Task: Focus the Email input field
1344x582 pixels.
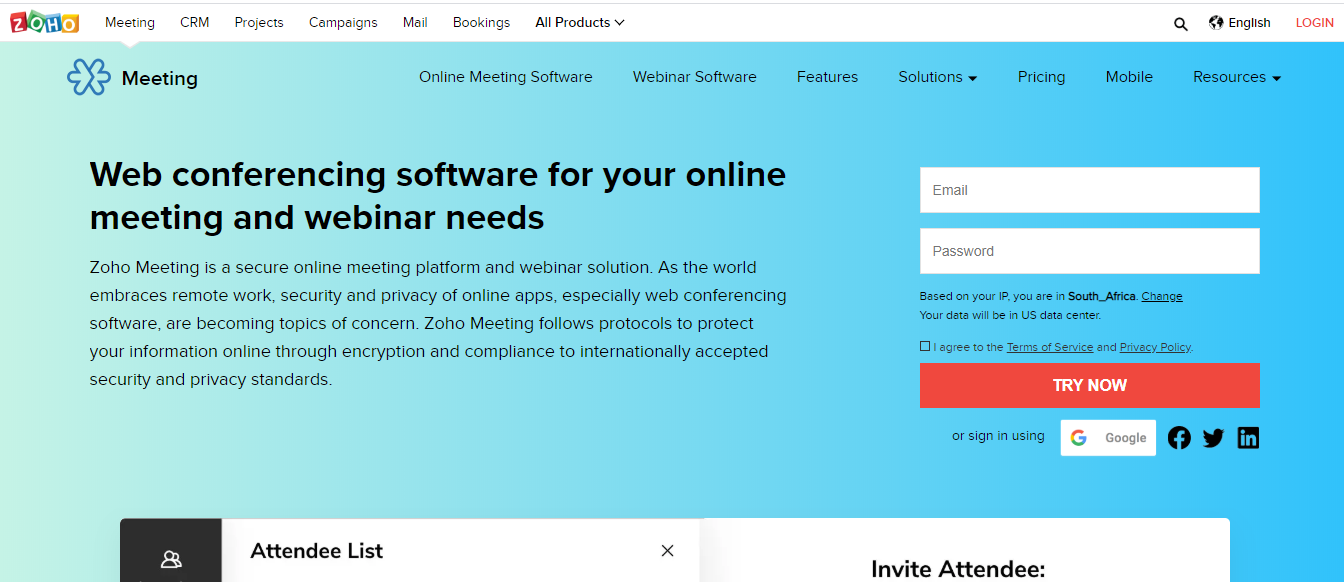Action: tap(1090, 190)
